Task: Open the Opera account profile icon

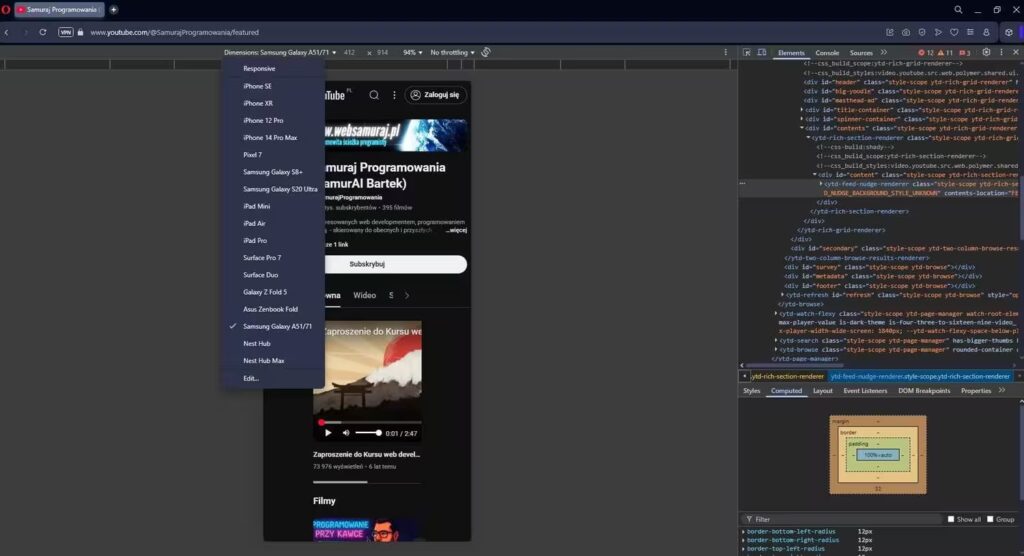Action: pyautogui.click(x=986, y=32)
